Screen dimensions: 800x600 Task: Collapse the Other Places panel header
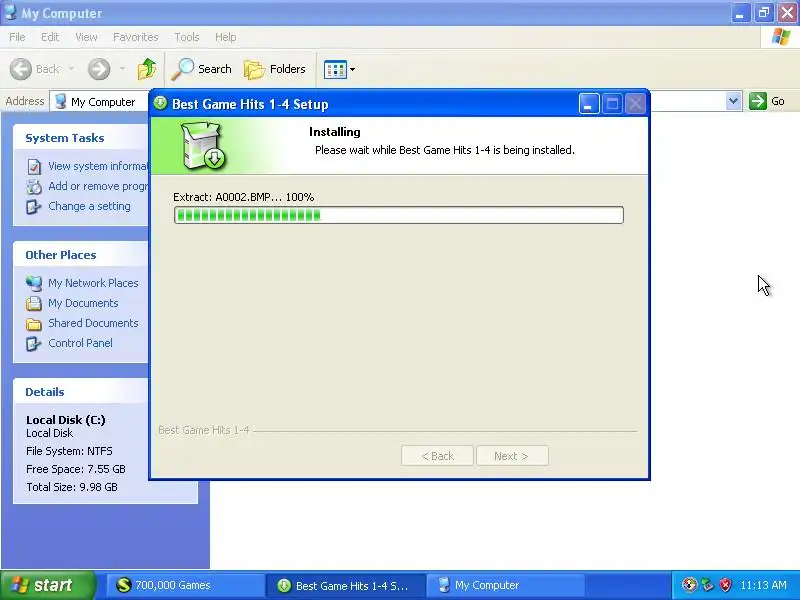coord(81,255)
